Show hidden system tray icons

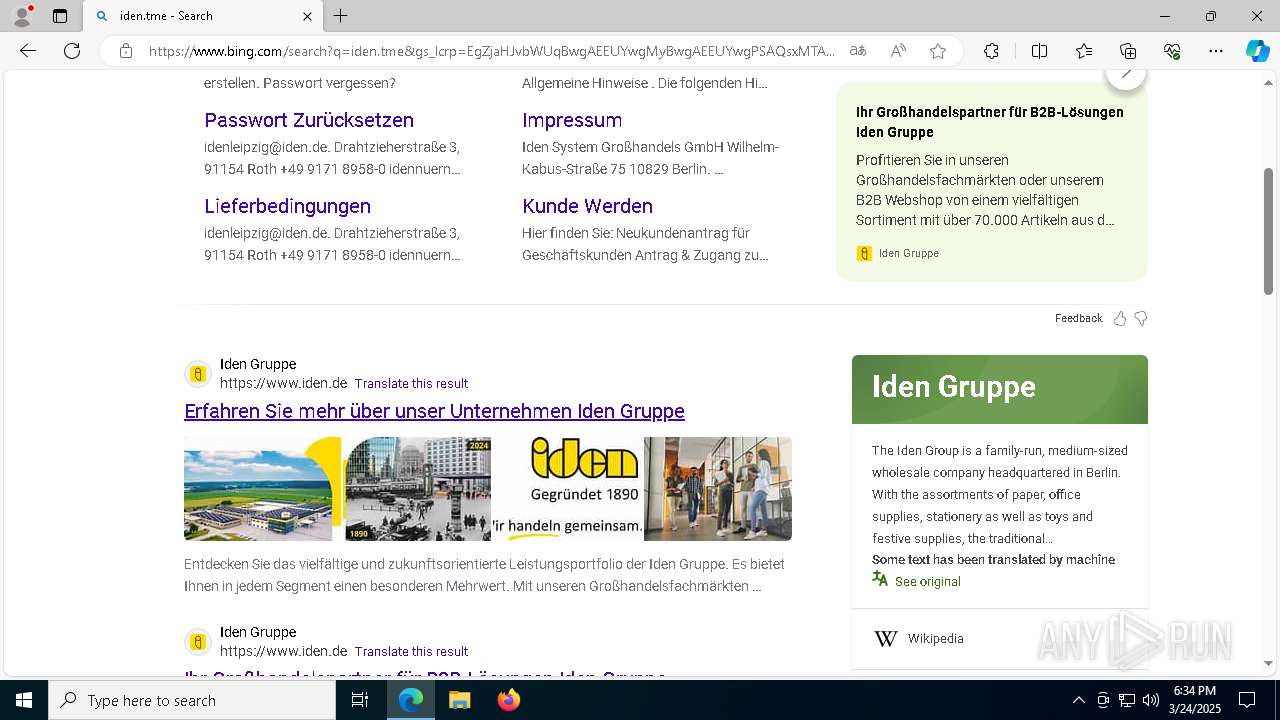pos(1078,700)
